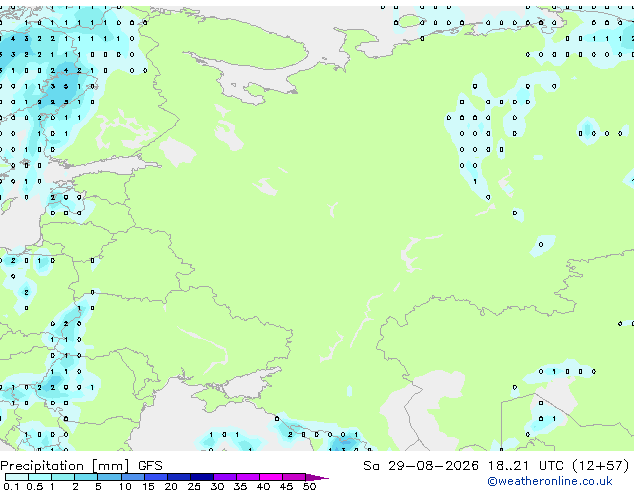Image resolution: width=634 pixels, height=490 pixels.
Task: Click the 'Precipitation [mm] GFS' title text
Action: pyautogui.click(x=81, y=466)
